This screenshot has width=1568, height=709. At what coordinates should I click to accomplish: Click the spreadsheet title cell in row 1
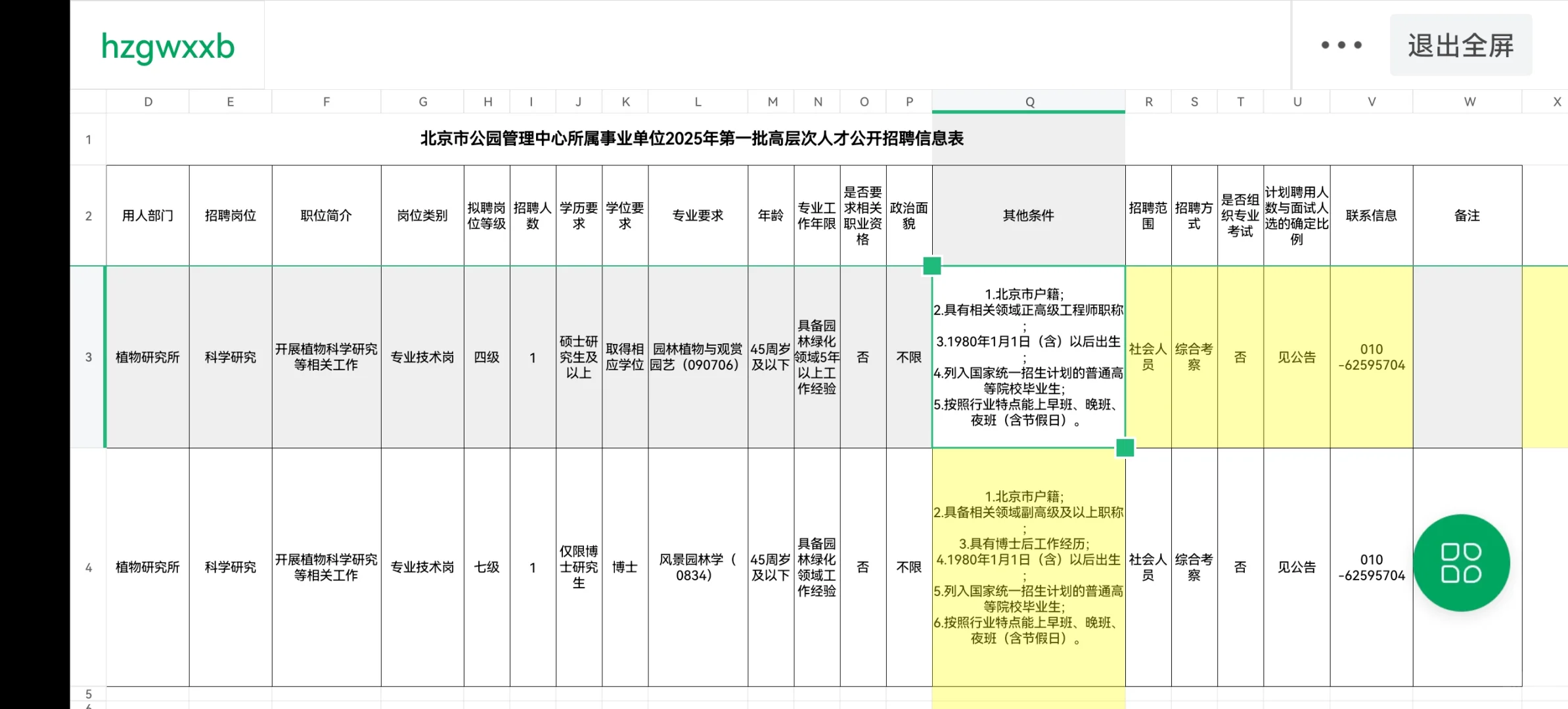pyautogui.click(x=691, y=139)
